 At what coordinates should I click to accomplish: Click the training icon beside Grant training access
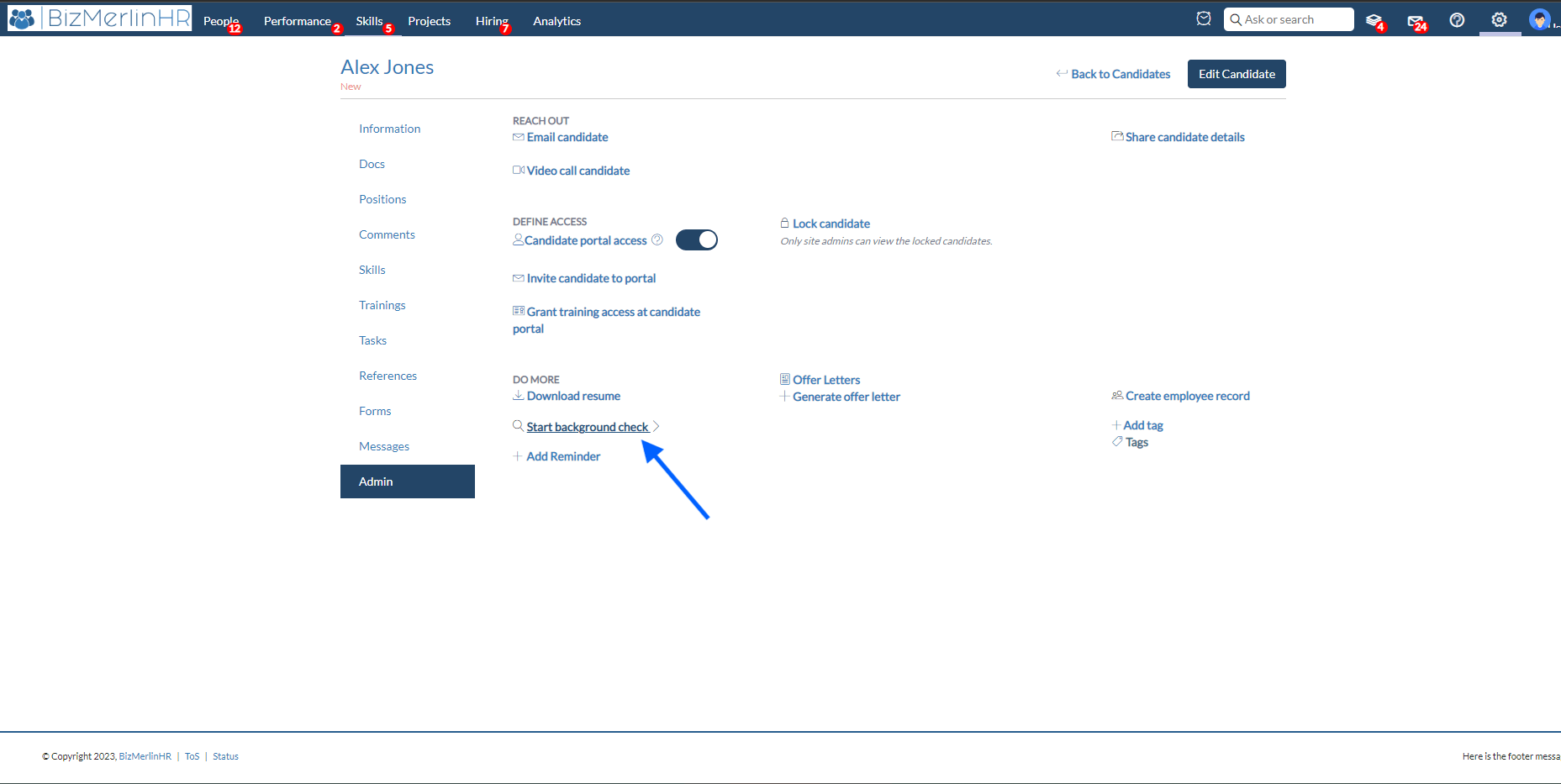coord(519,311)
